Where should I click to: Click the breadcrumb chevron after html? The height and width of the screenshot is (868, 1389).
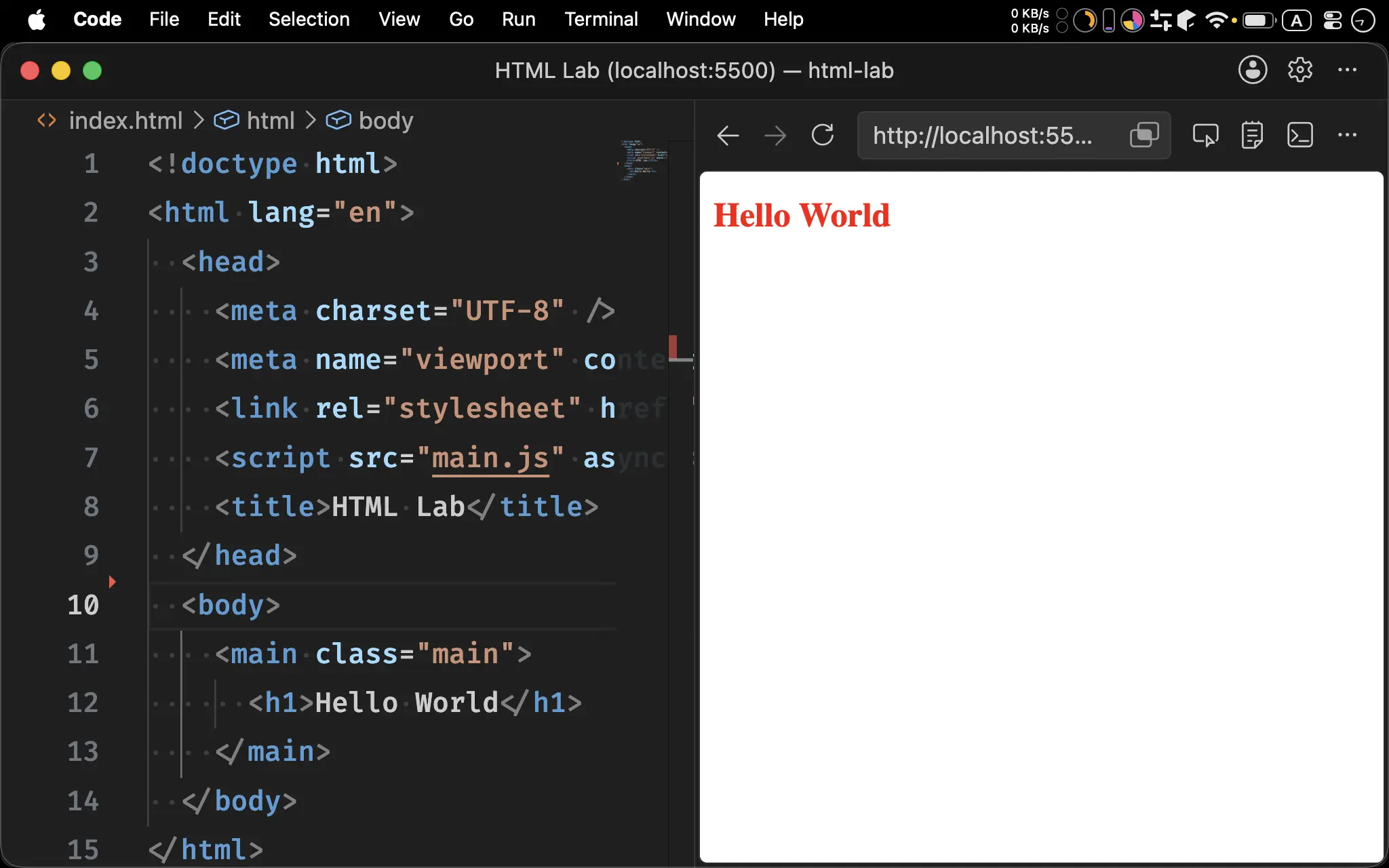[x=311, y=120]
